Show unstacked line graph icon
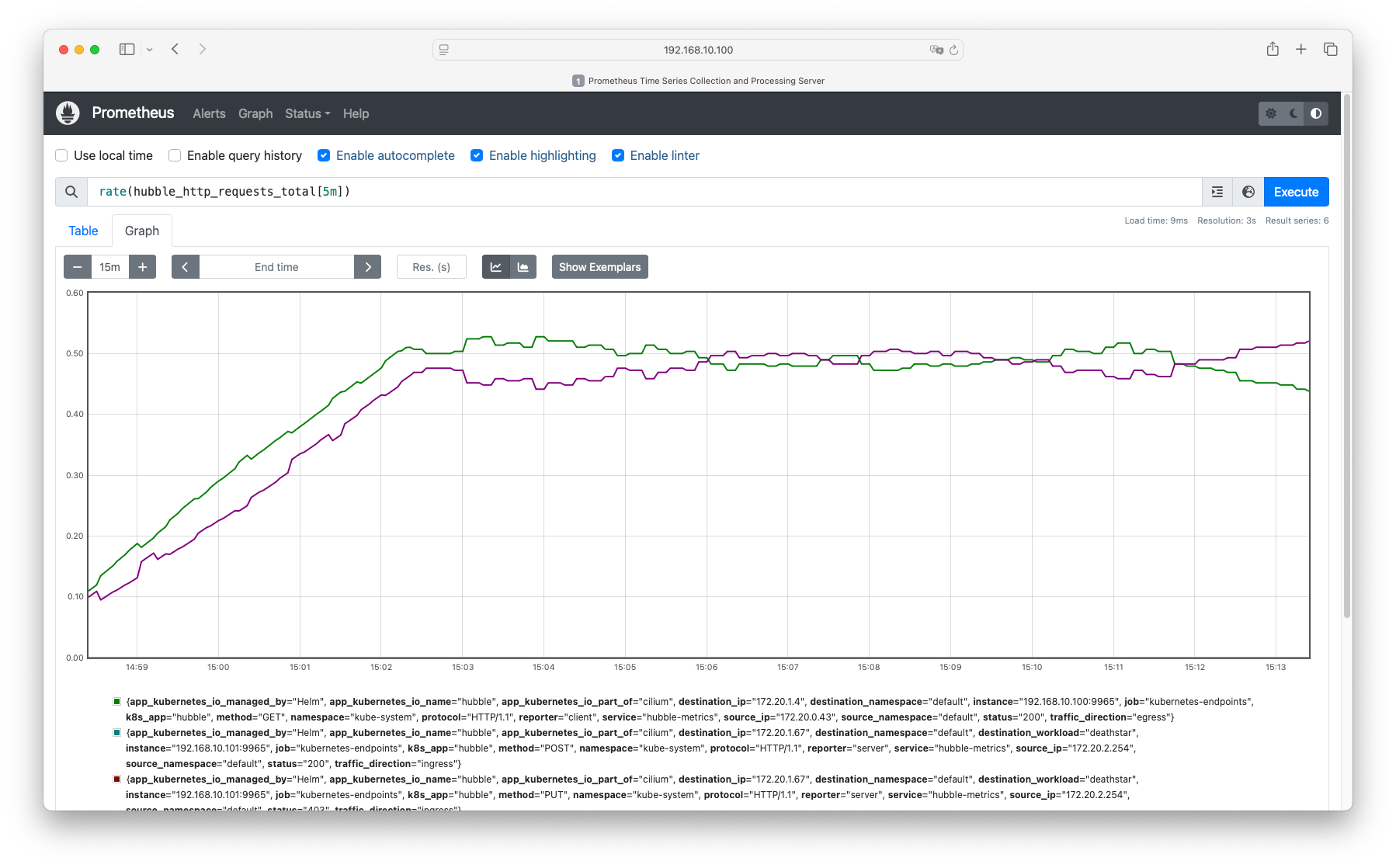The height and width of the screenshot is (868, 1396). click(496, 267)
